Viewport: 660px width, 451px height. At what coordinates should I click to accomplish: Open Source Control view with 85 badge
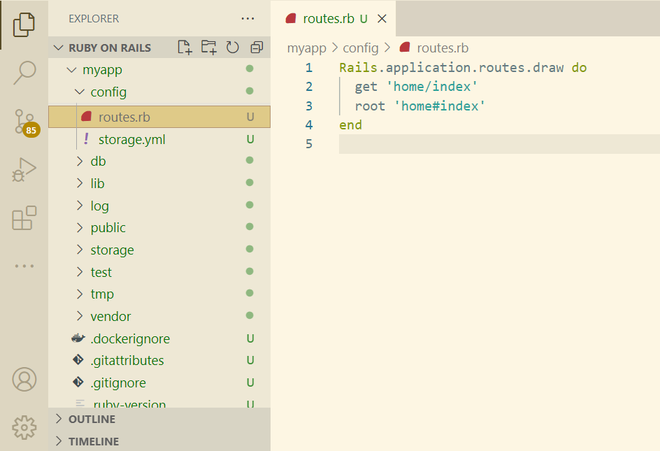[24, 122]
